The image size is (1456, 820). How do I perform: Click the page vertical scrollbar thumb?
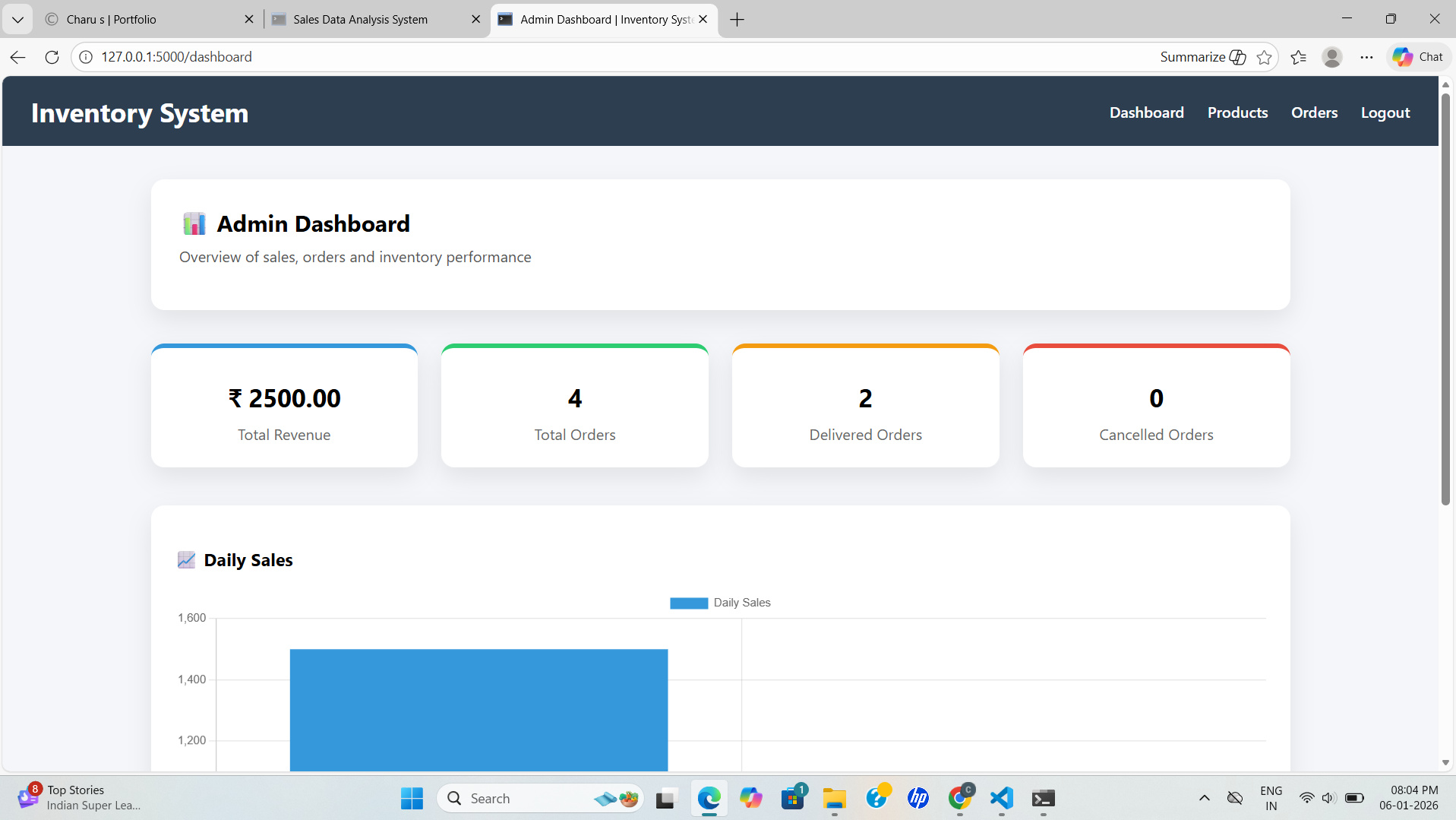pos(1445,298)
